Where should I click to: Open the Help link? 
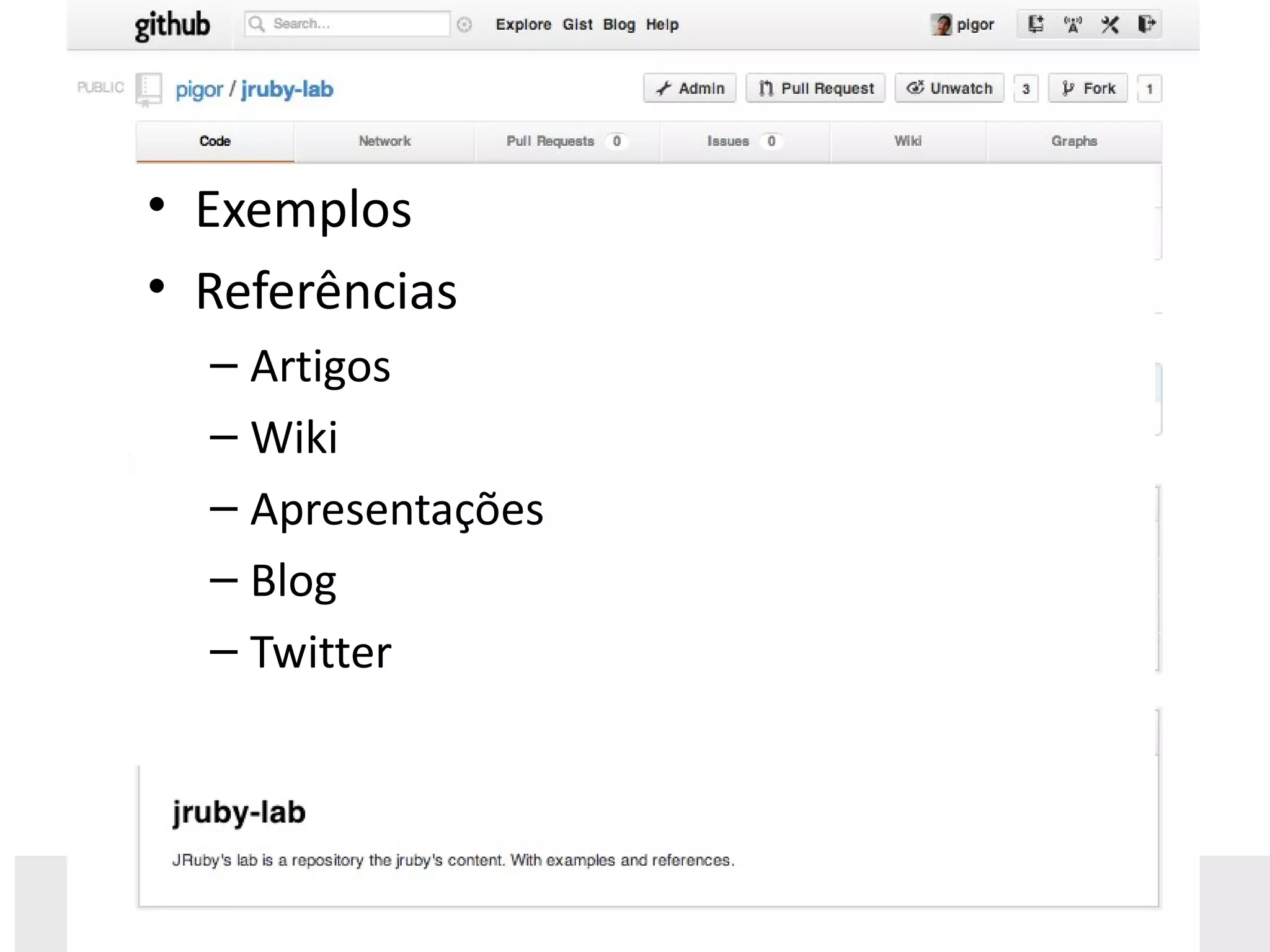tap(662, 25)
